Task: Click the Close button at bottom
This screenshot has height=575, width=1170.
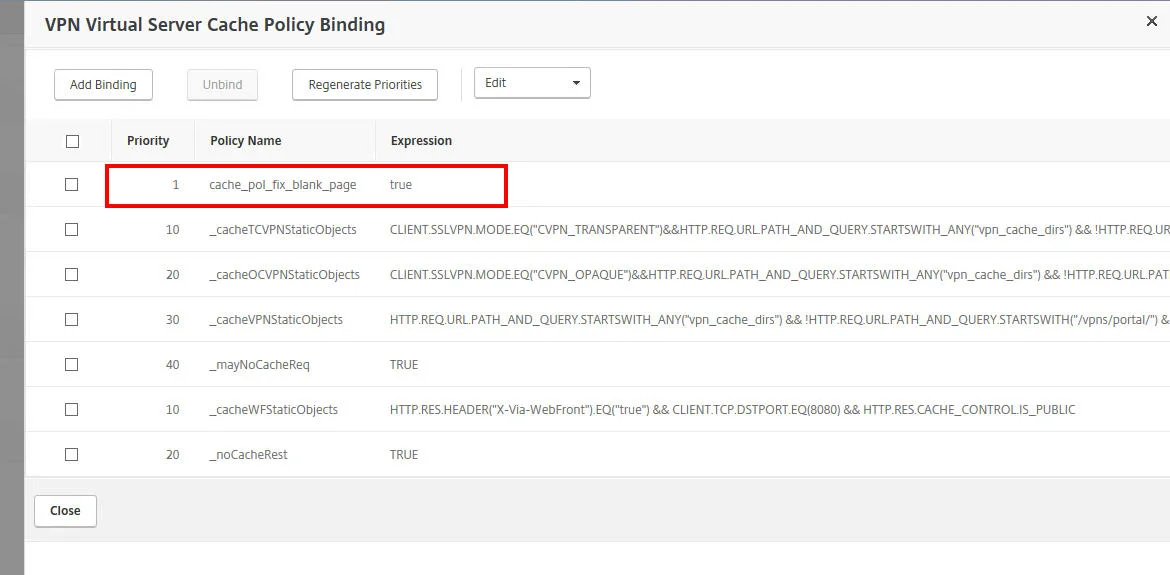Action: pyautogui.click(x=65, y=511)
